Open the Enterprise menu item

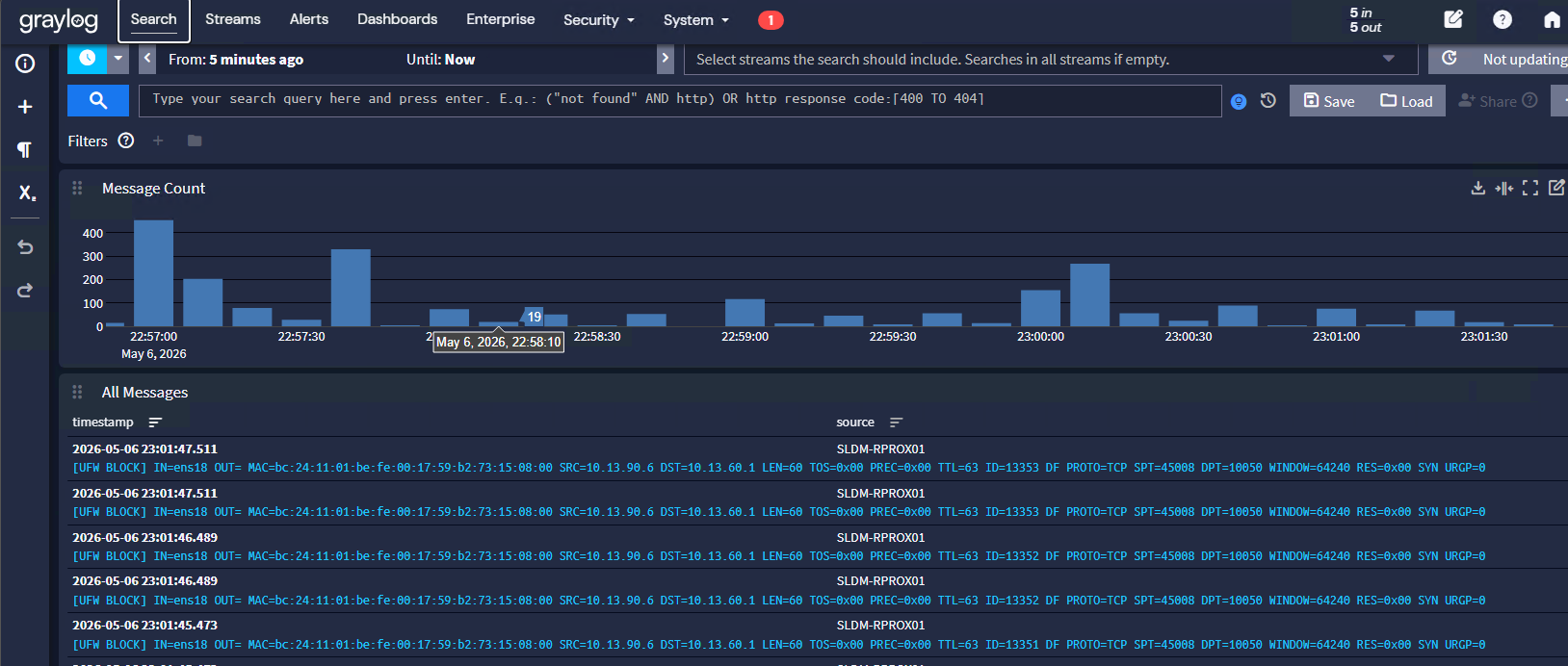501,19
